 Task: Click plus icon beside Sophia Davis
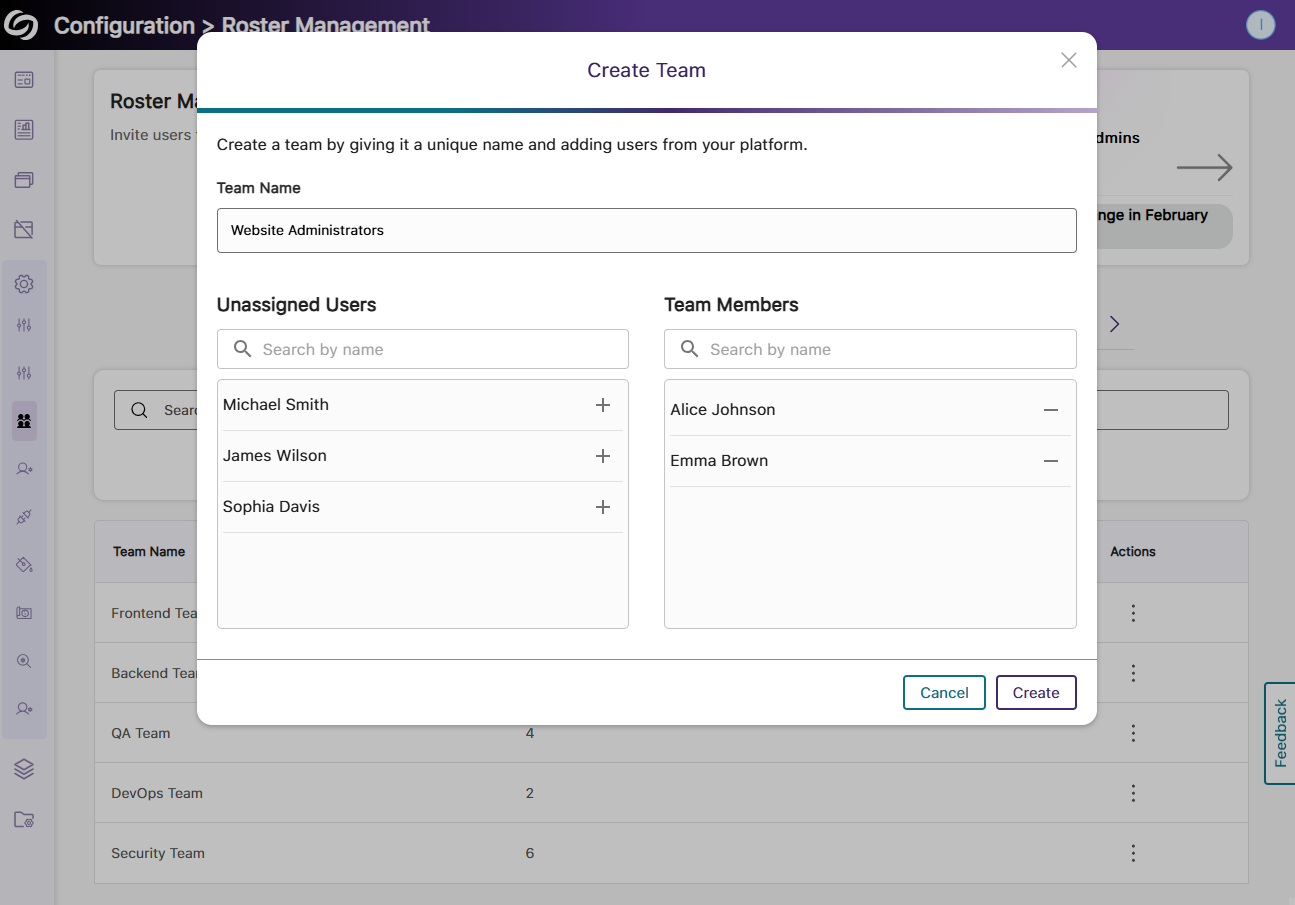point(602,507)
